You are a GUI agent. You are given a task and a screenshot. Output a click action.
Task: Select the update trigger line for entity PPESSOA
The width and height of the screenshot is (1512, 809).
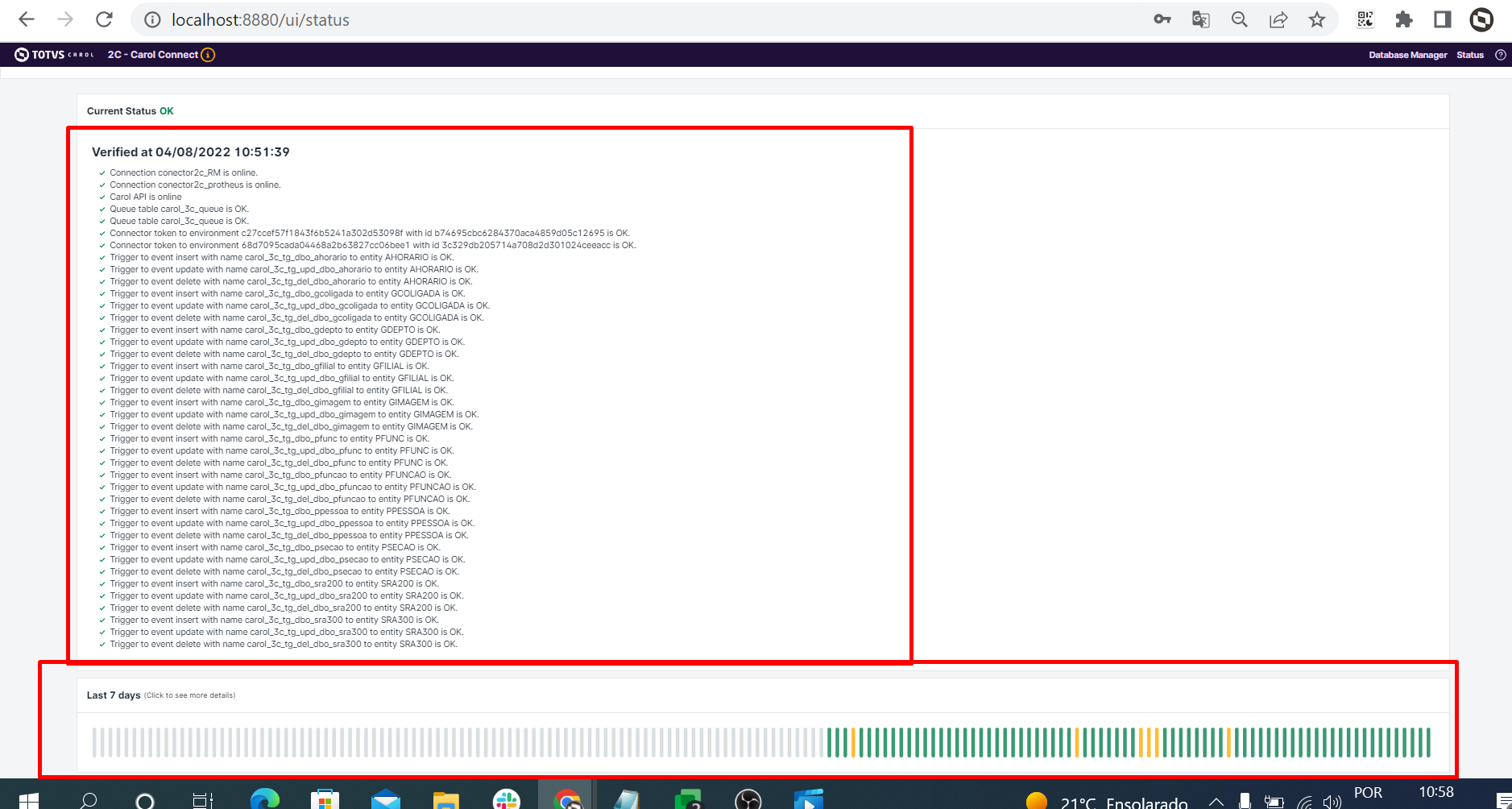pyautogui.click(x=292, y=523)
